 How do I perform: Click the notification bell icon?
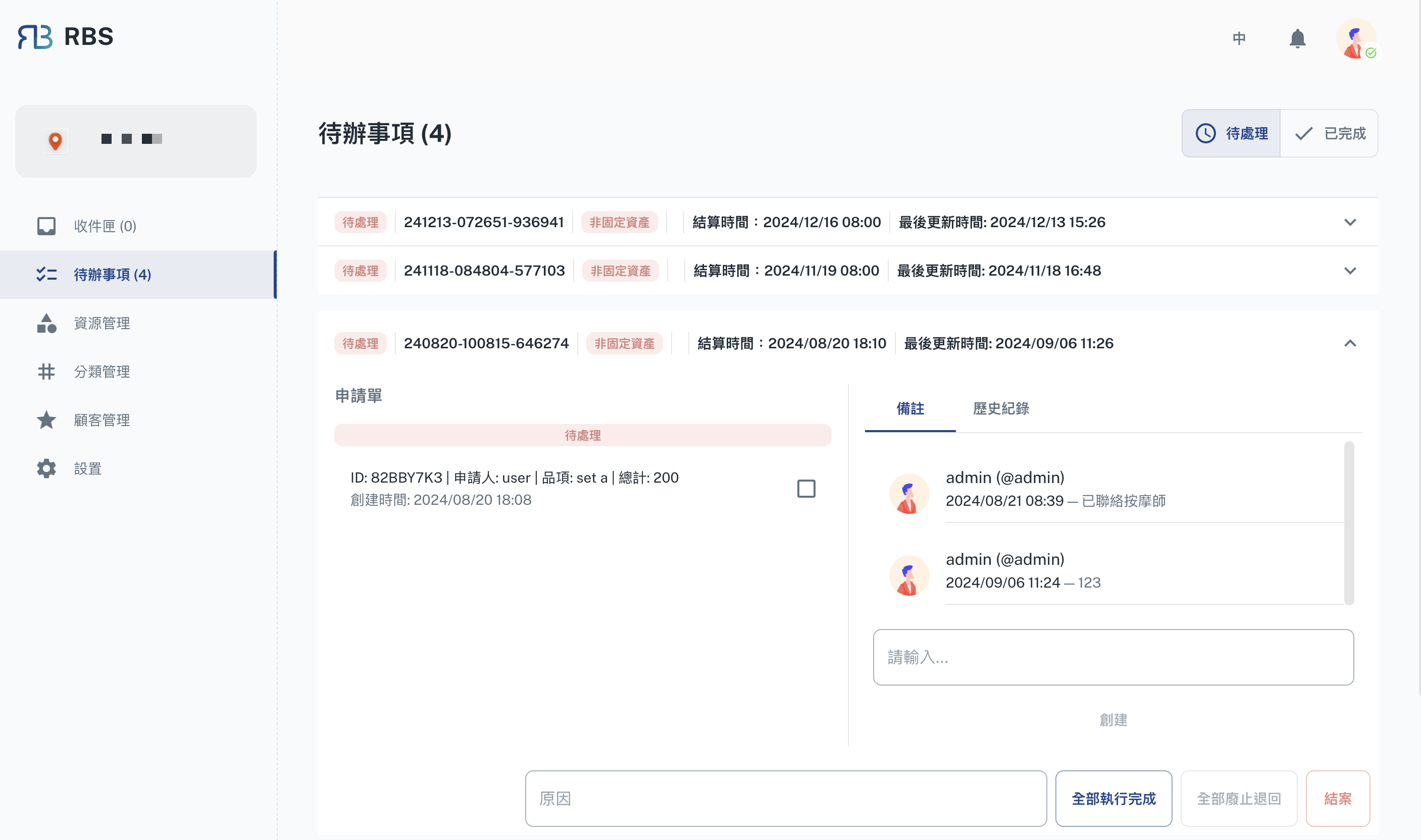[1297, 38]
